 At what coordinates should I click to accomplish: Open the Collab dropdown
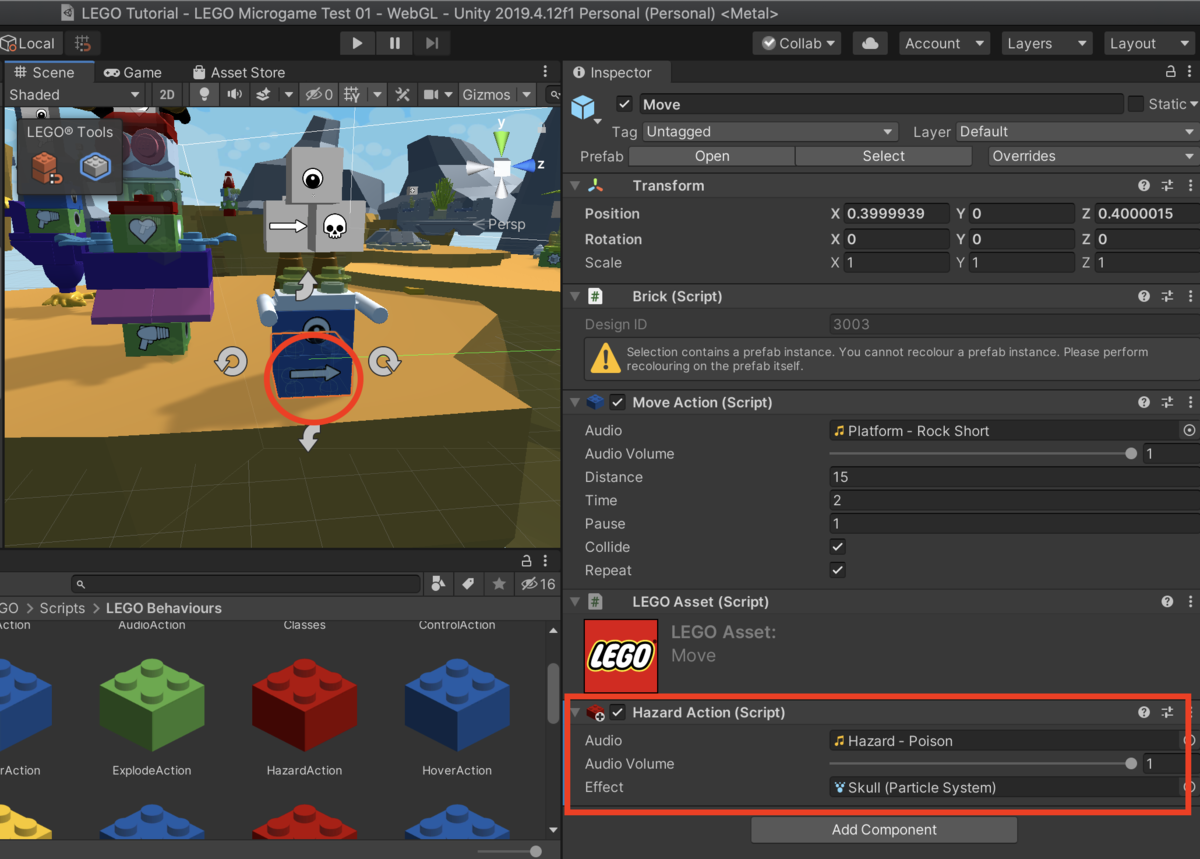pyautogui.click(x=798, y=43)
